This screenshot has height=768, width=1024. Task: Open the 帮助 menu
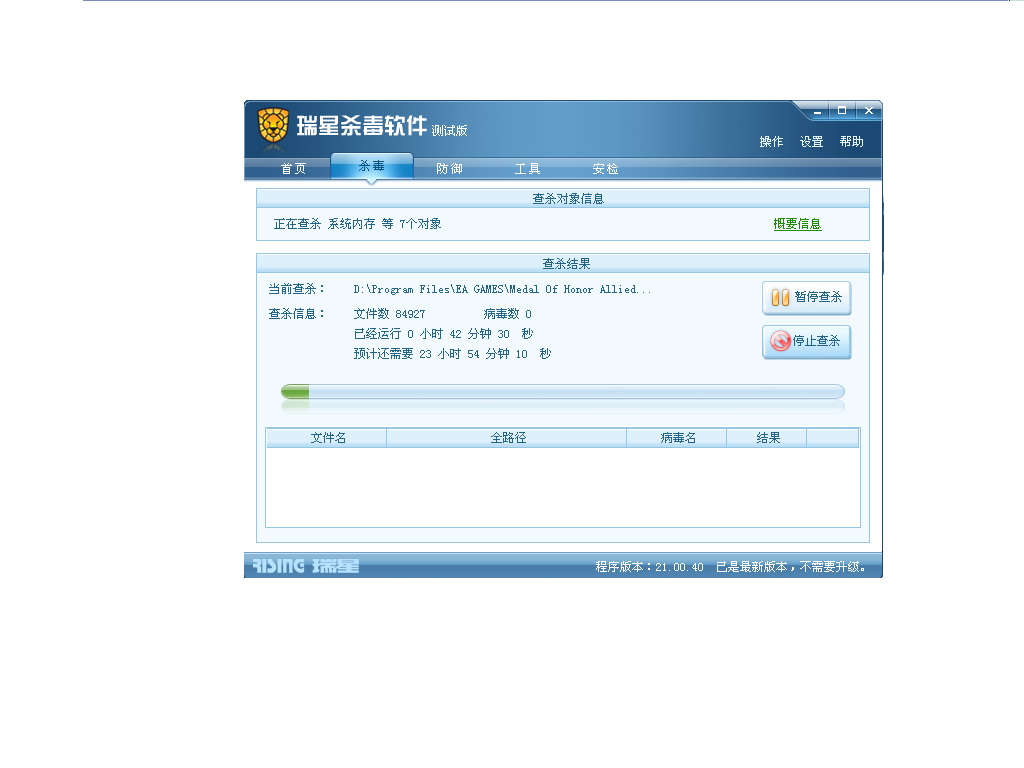852,142
